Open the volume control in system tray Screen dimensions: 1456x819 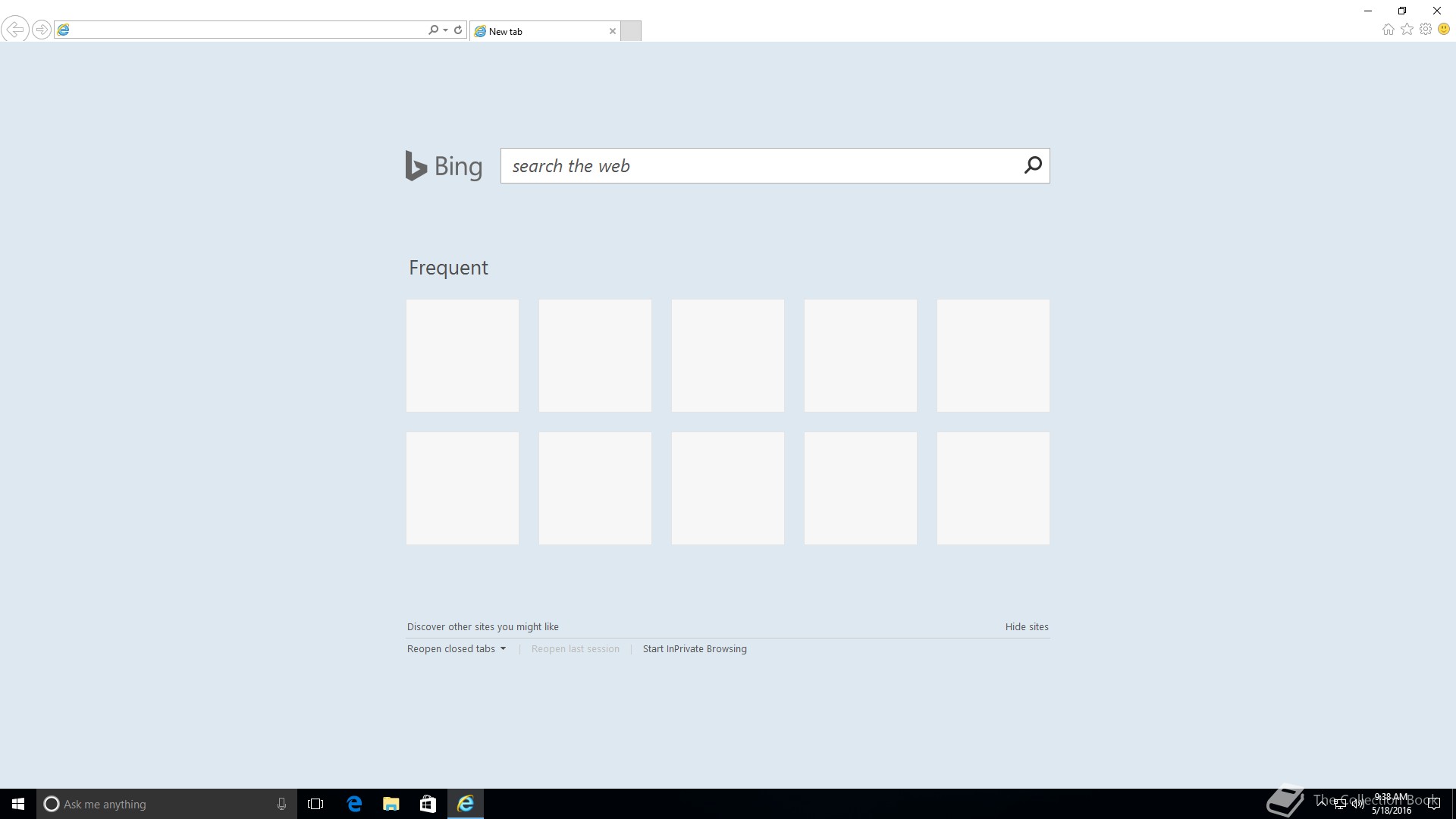click(x=1357, y=804)
